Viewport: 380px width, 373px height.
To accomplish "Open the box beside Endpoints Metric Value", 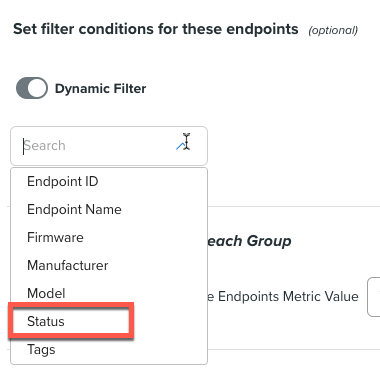I will [374, 297].
